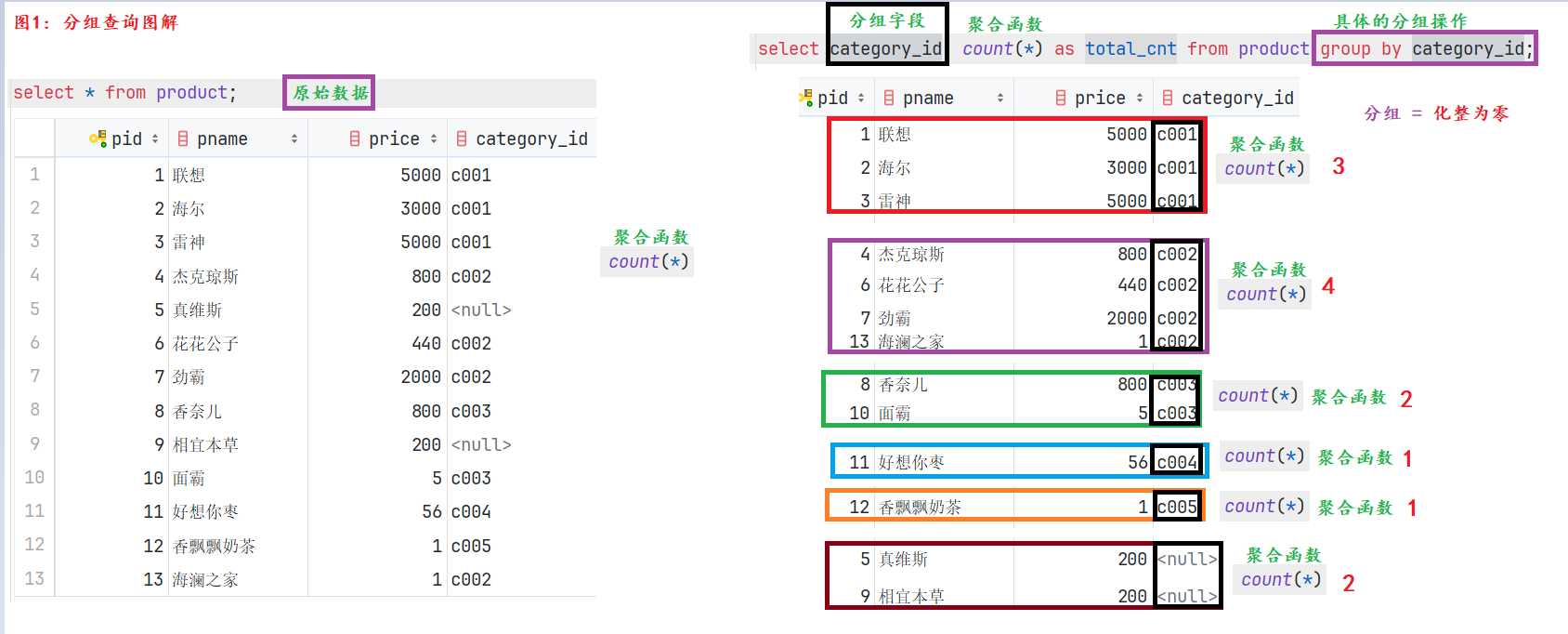Click price '56' in the grouped result table

click(1138, 462)
